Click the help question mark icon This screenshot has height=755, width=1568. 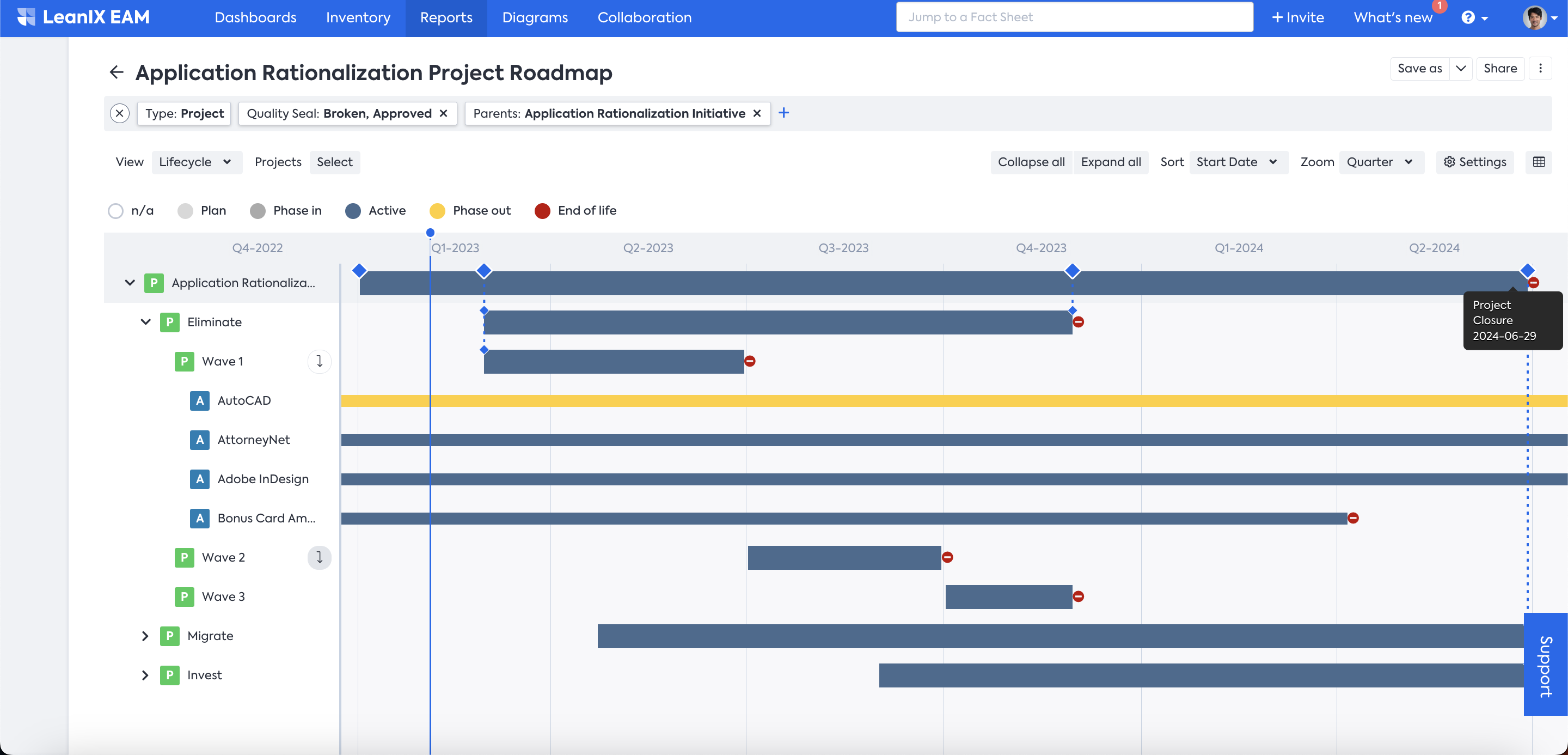point(1468,17)
